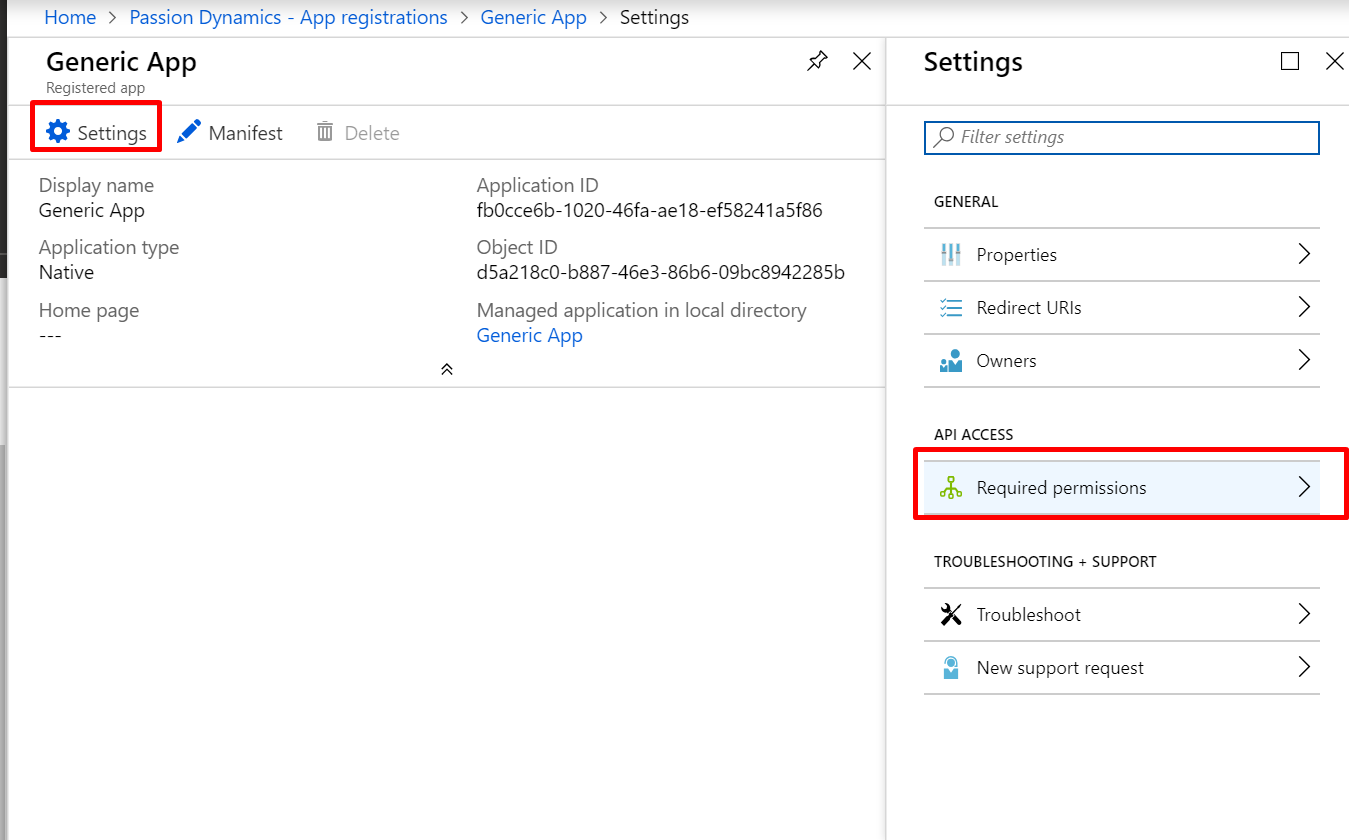
Task: Click the Properties sliders icon
Action: pos(950,255)
